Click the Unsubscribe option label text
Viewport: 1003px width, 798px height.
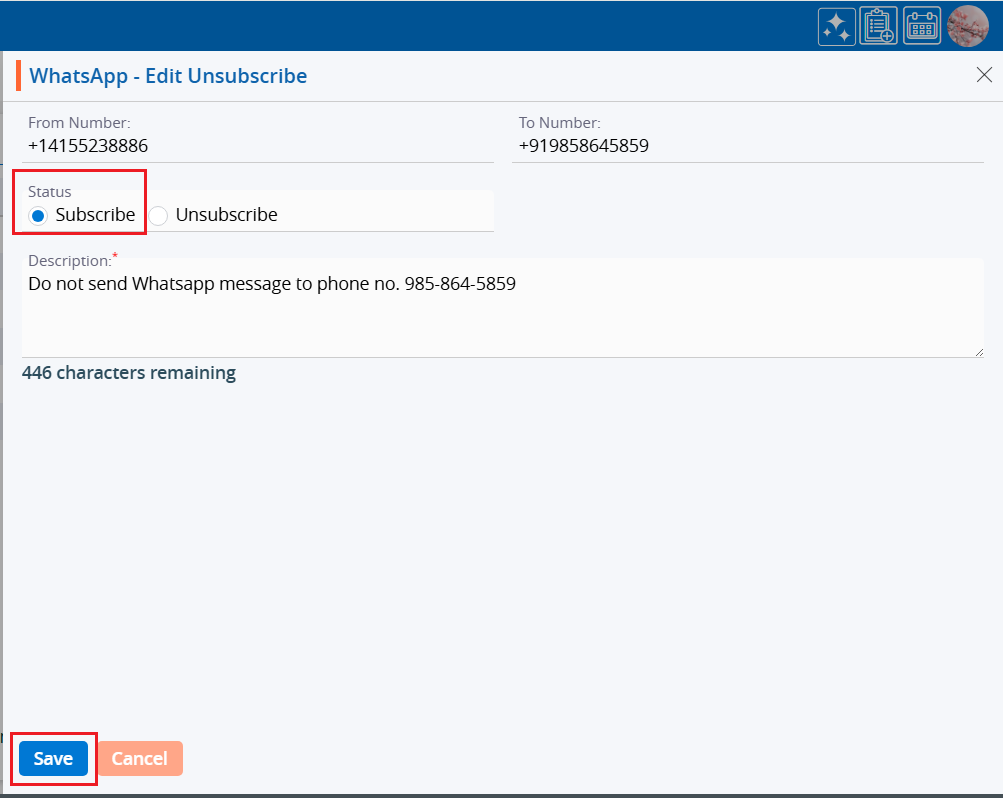pyautogui.click(x=226, y=215)
